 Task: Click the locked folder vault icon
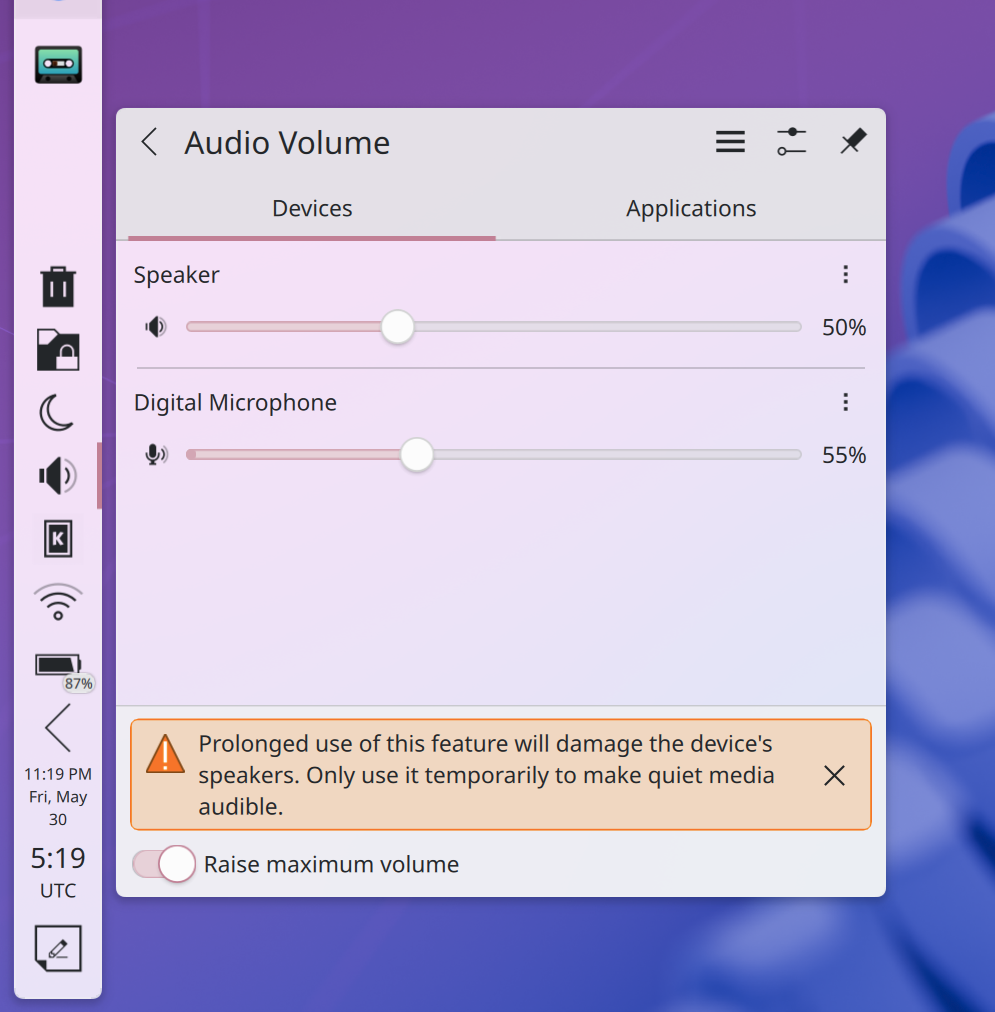(58, 350)
